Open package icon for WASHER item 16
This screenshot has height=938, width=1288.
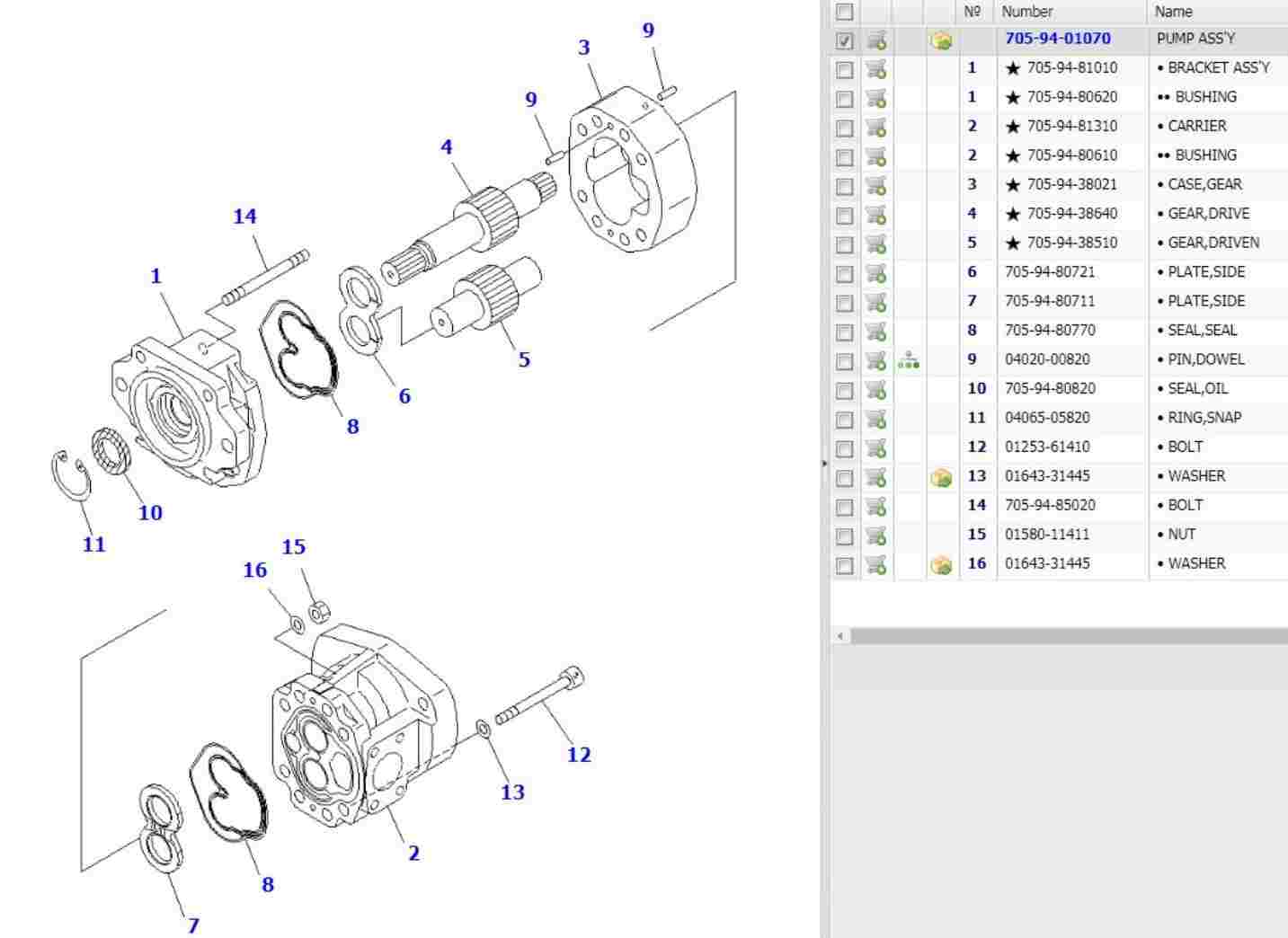[941, 565]
